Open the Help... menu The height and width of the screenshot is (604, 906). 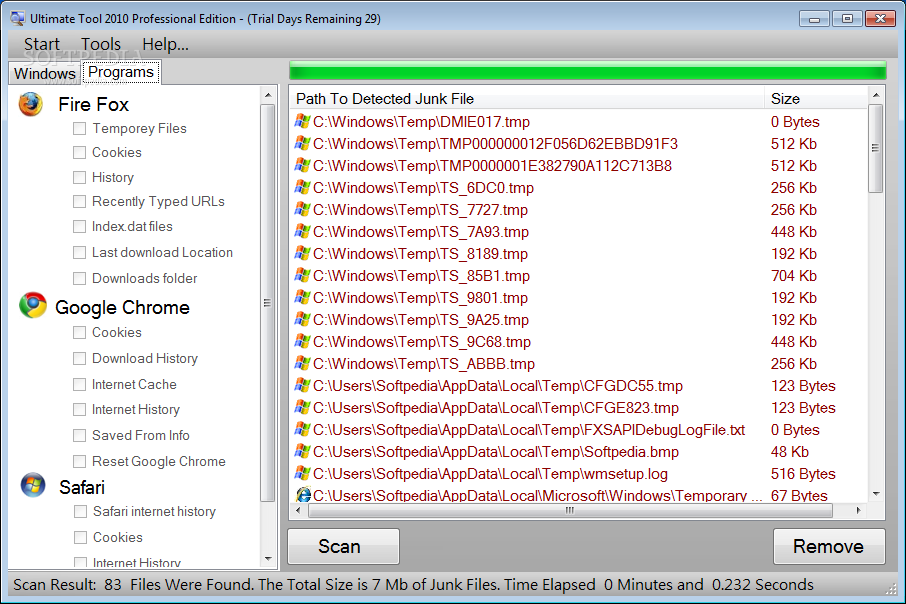pyautogui.click(x=165, y=44)
